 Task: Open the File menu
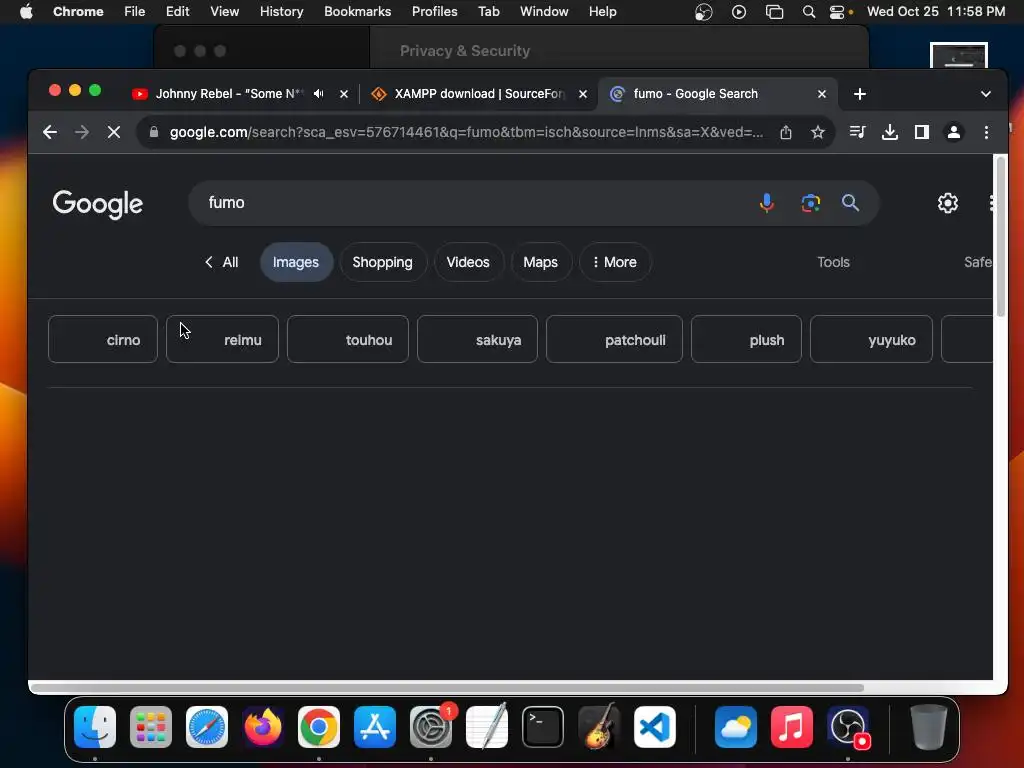pyautogui.click(x=135, y=12)
